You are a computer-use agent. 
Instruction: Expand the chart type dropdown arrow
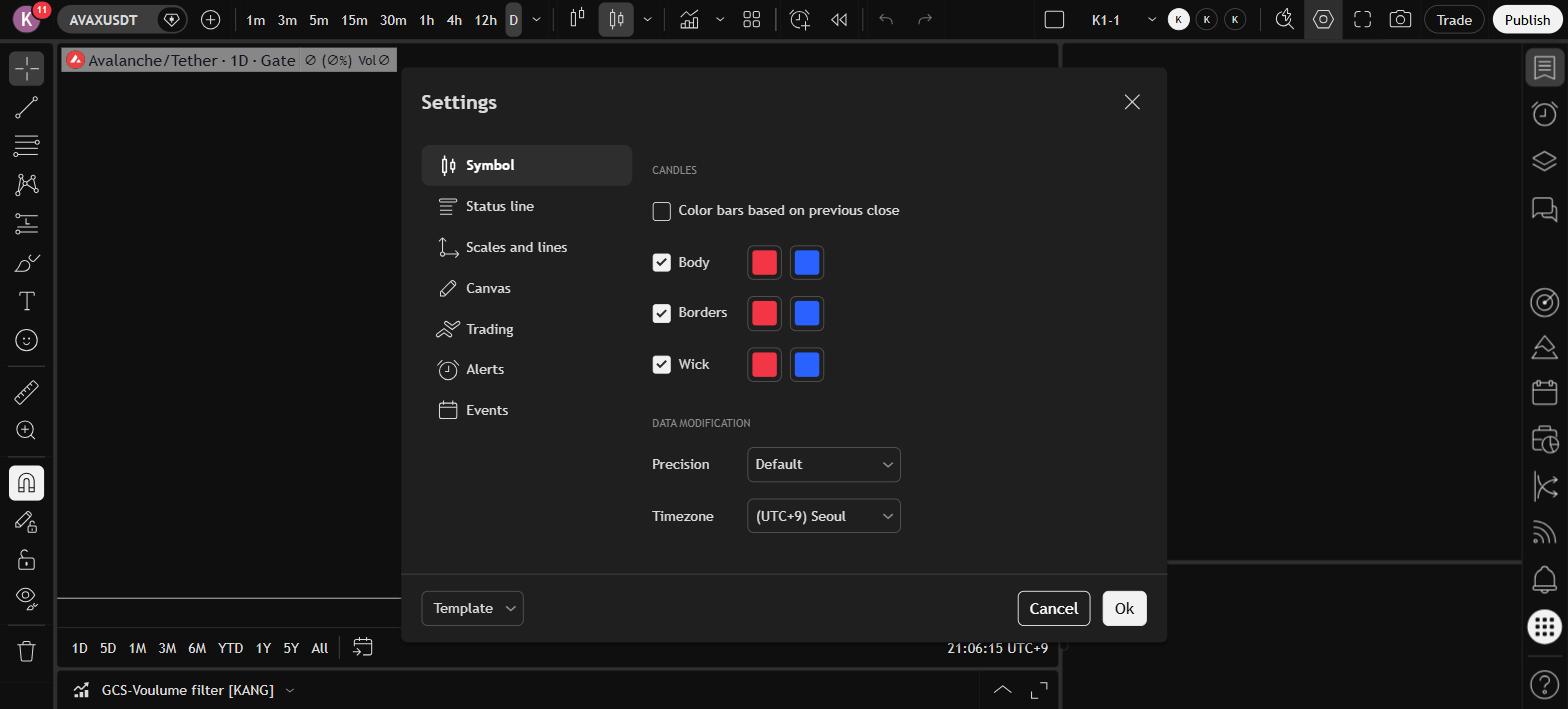[x=648, y=19]
